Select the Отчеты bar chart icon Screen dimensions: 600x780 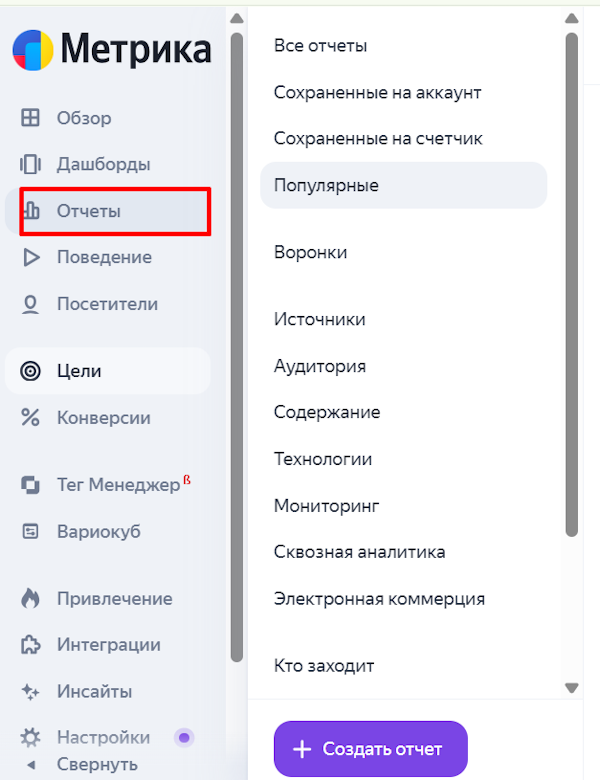(31, 211)
